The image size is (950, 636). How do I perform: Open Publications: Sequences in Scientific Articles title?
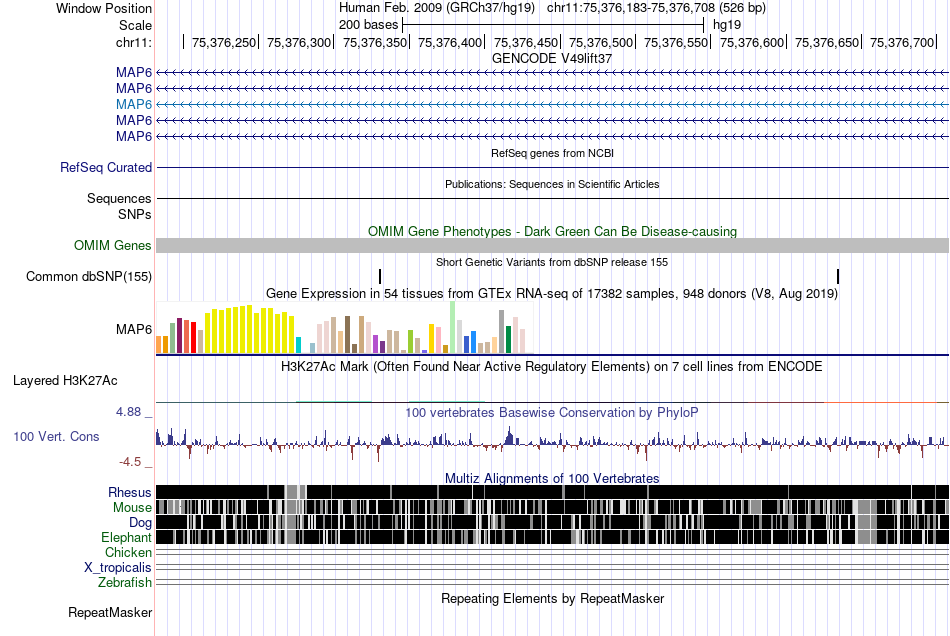click(552, 184)
